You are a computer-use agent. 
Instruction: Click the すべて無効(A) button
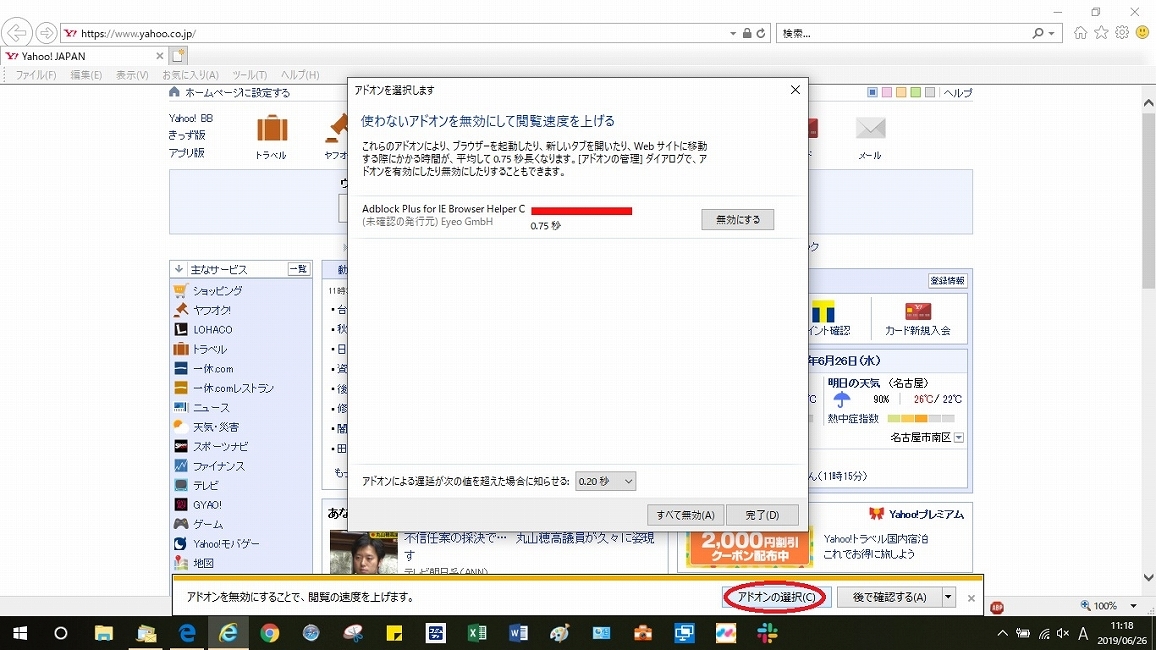(685, 515)
